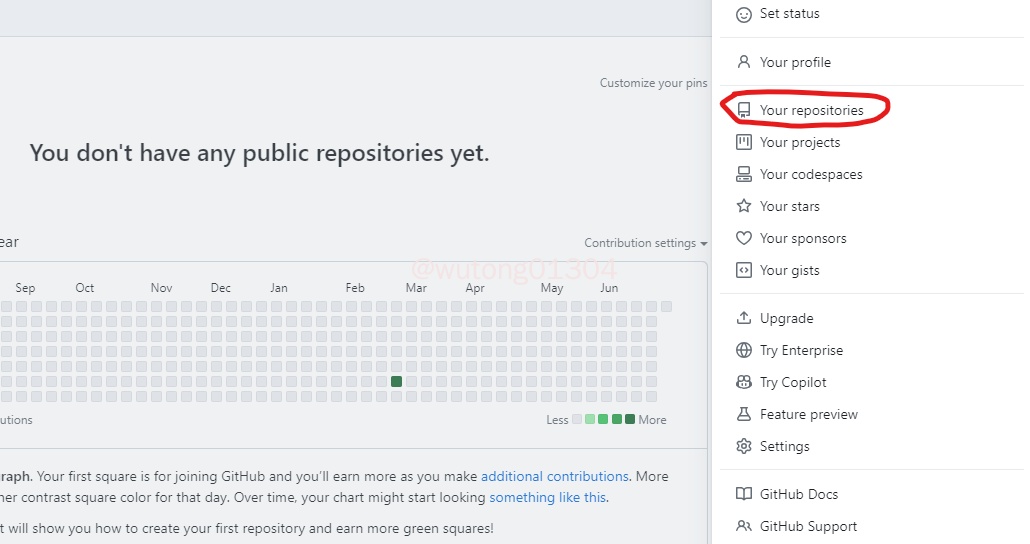Choose Try Enterprise menu entry
Viewport: 1030px width, 544px height.
pyautogui.click(x=801, y=350)
